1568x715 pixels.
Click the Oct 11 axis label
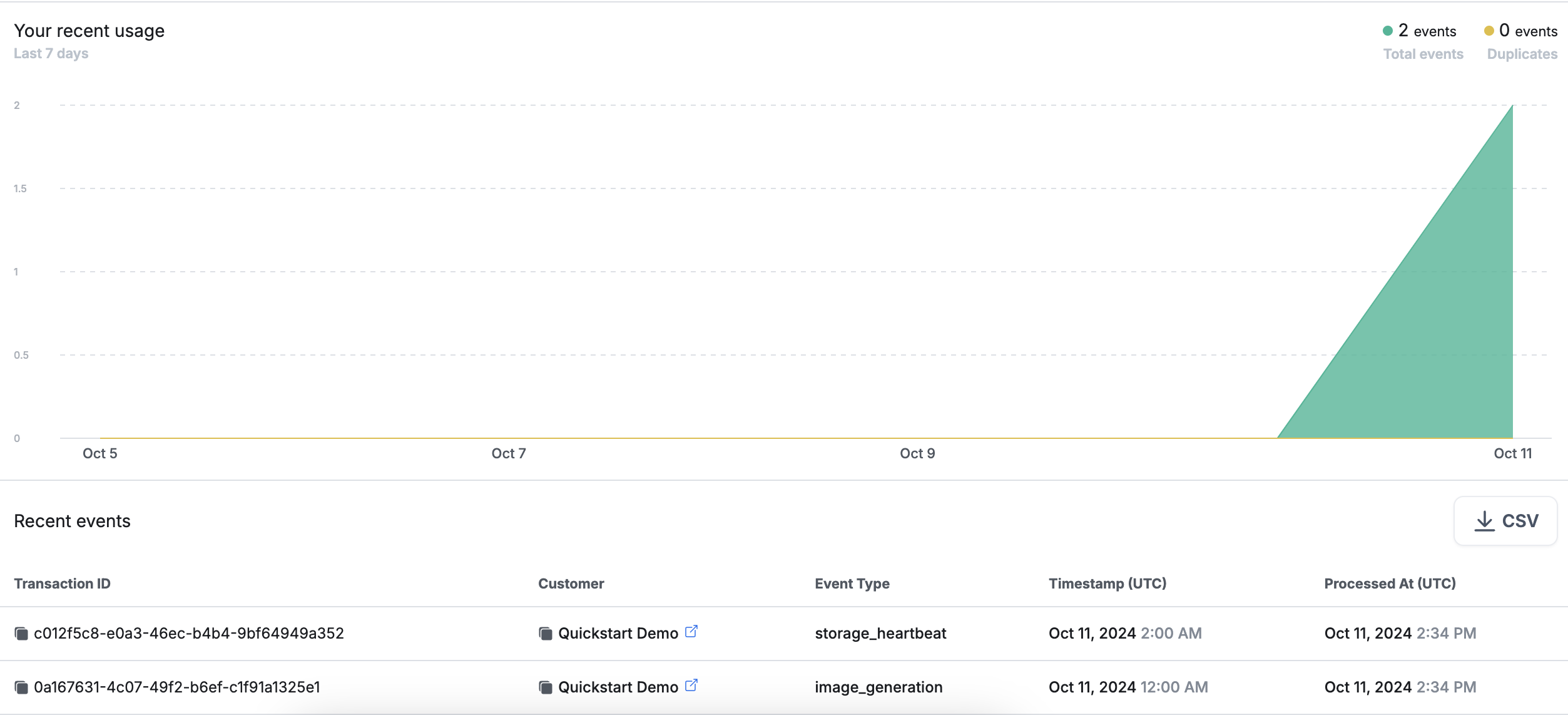[x=1512, y=453]
